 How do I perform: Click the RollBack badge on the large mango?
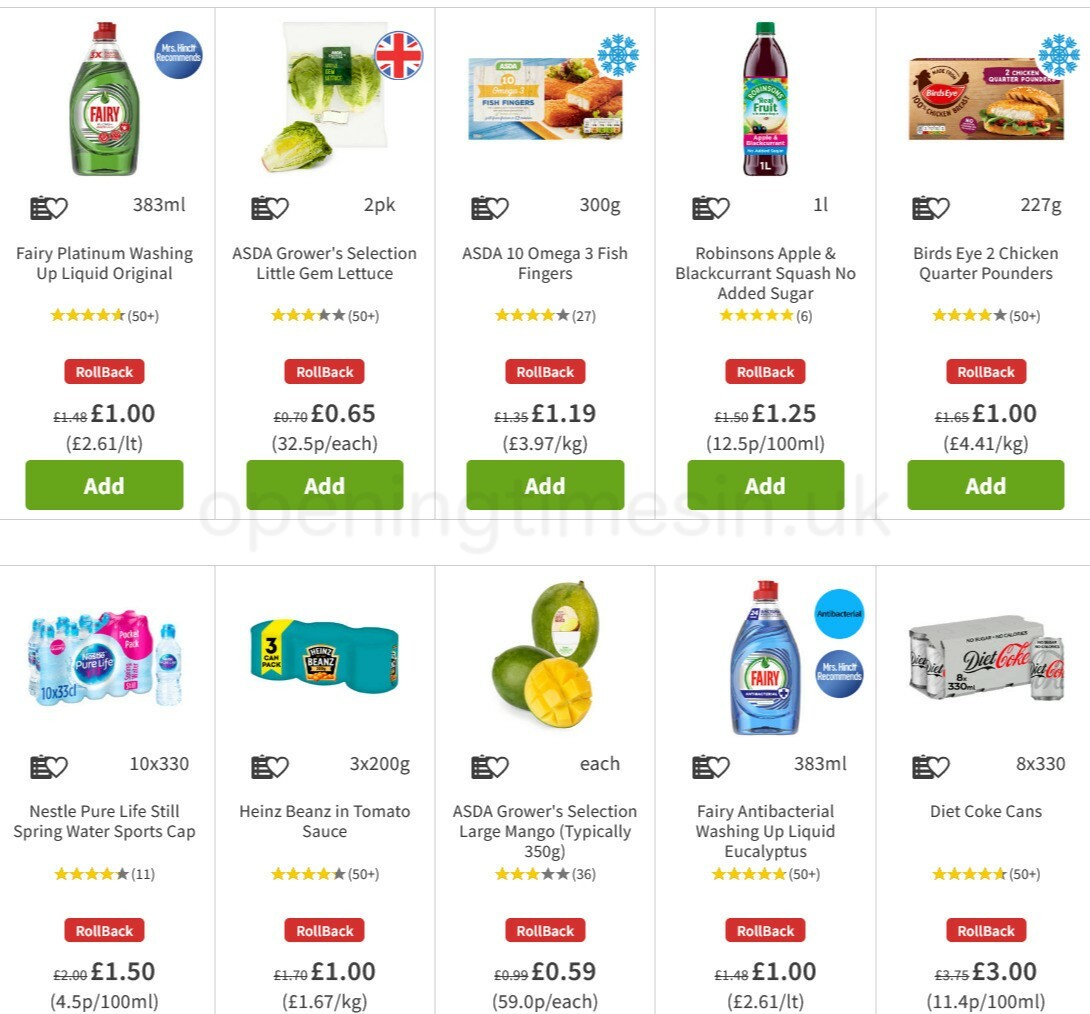pos(545,930)
